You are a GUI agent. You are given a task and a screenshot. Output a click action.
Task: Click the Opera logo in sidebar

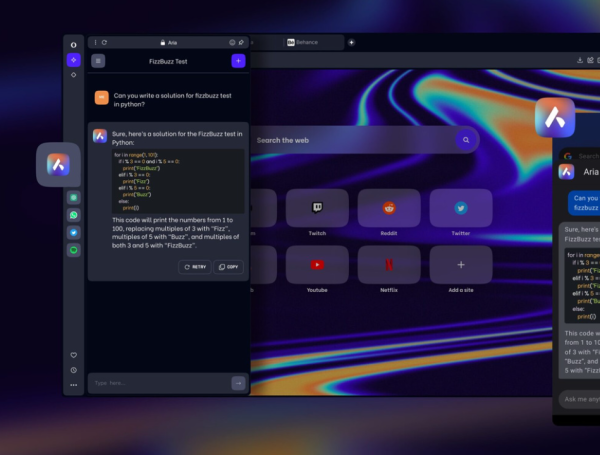click(x=73, y=44)
